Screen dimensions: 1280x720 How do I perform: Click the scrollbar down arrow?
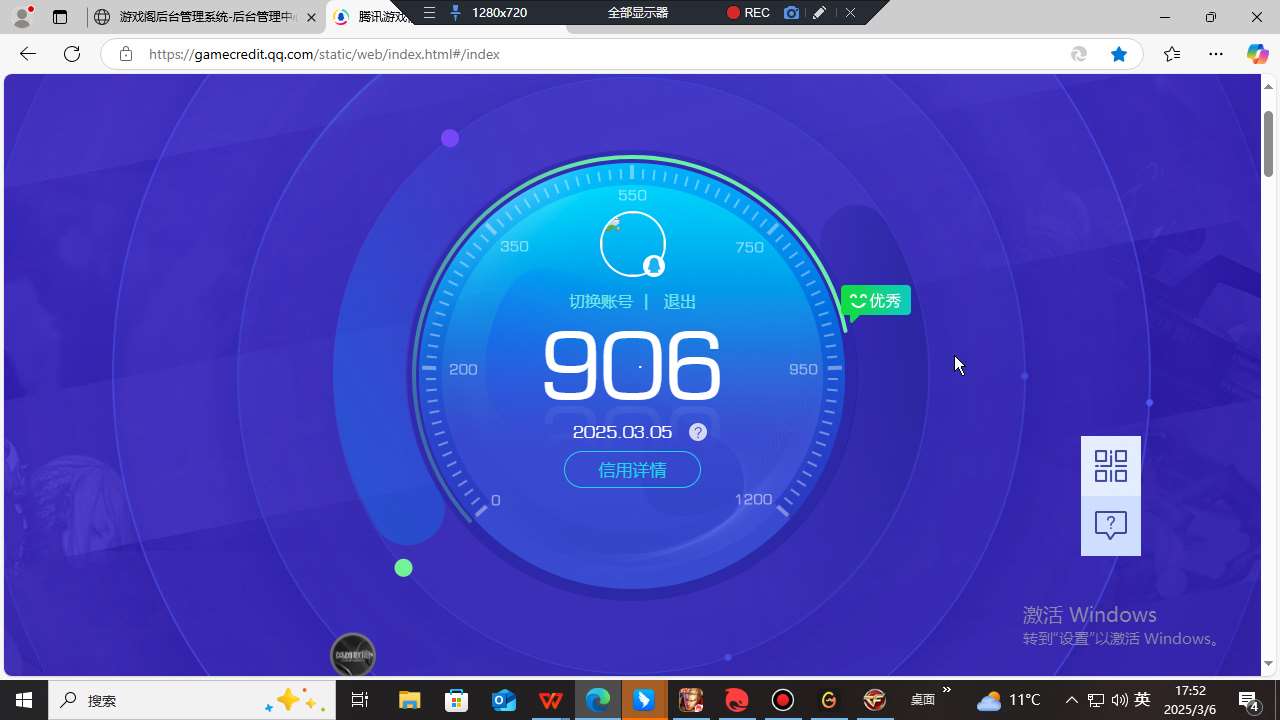1269,663
